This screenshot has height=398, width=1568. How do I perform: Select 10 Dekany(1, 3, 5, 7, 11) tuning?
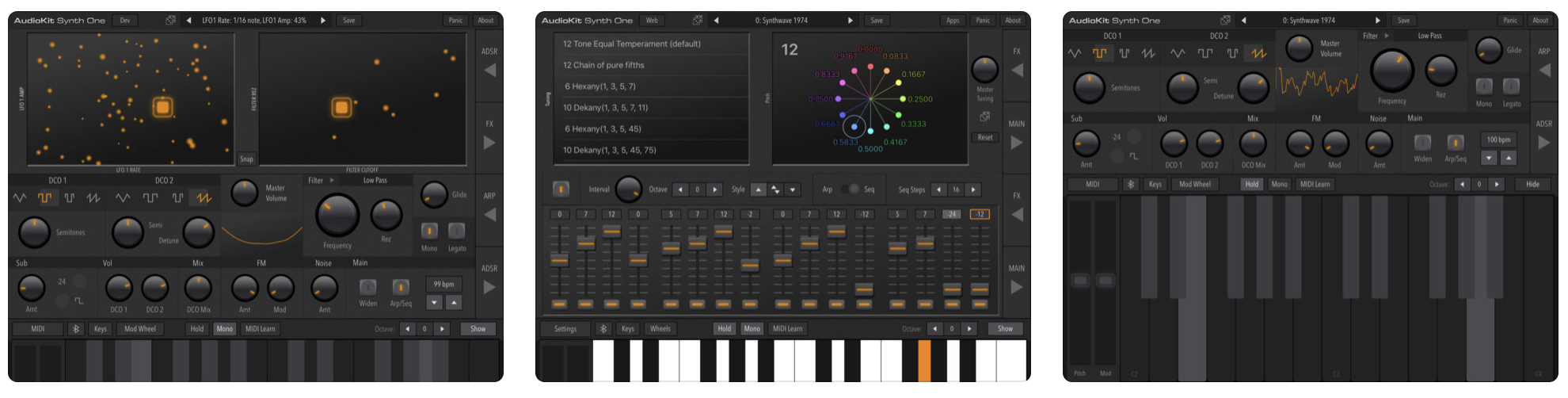[x=652, y=107]
